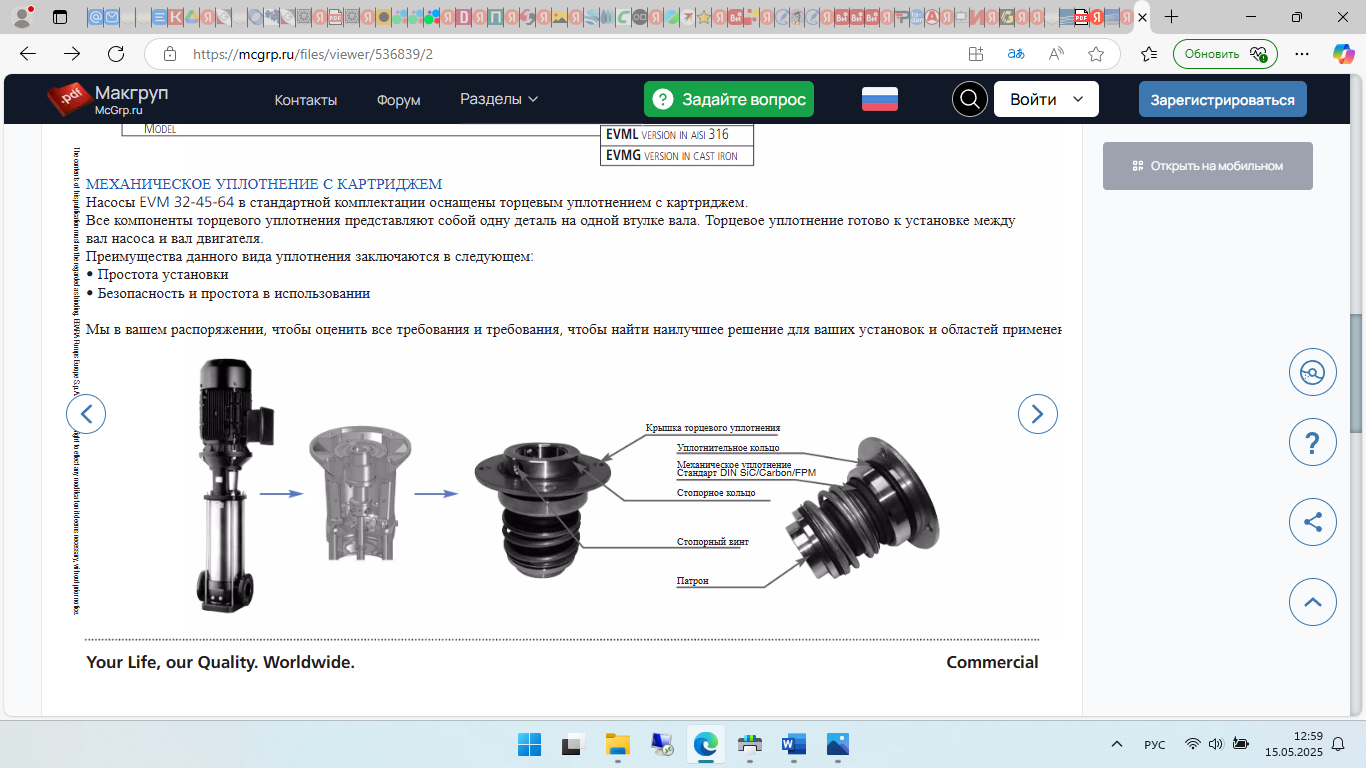The height and width of the screenshot is (768, 1366).
Task: Click the Макгруп site logo
Action: pos(108,99)
